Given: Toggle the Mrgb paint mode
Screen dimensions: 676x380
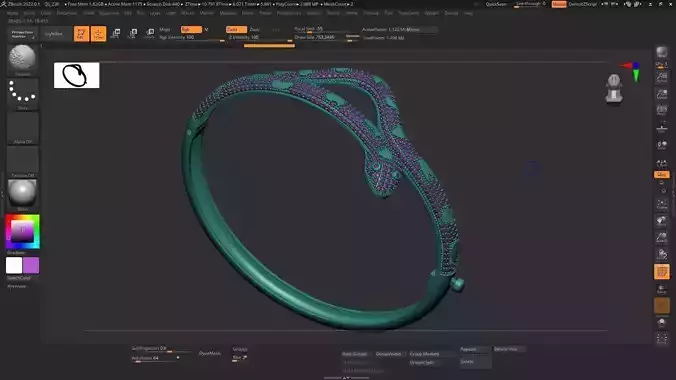Looking at the screenshot, I should coord(165,30).
